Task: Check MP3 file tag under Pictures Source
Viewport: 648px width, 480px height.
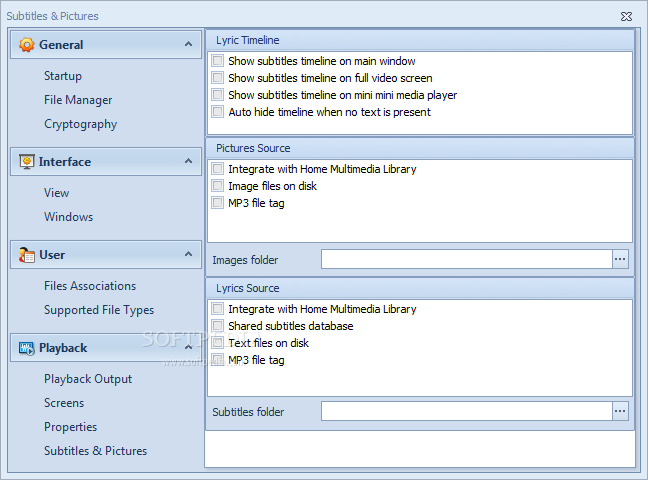Action: pos(217,203)
